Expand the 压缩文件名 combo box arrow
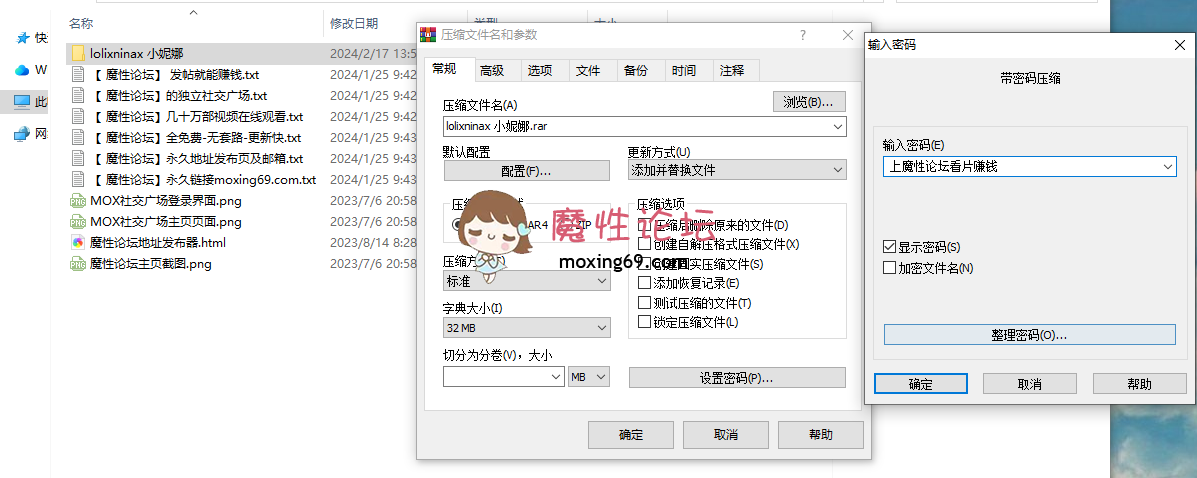This screenshot has height=478, width=1197. tap(838, 126)
